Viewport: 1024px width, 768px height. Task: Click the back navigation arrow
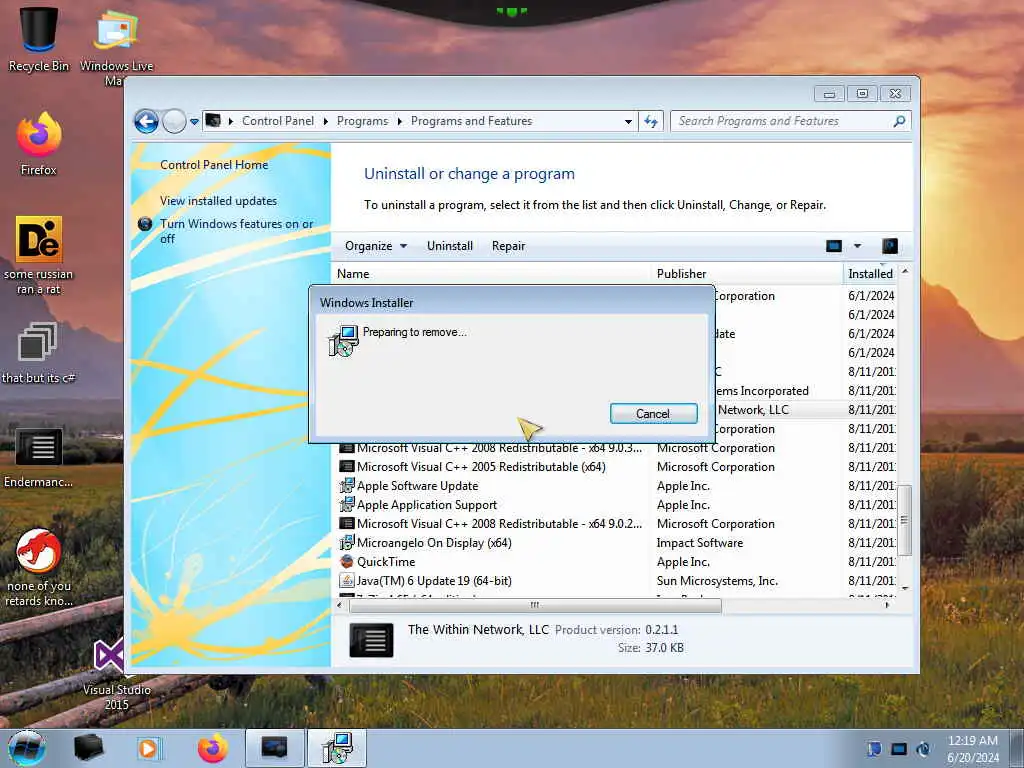pyautogui.click(x=146, y=121)
